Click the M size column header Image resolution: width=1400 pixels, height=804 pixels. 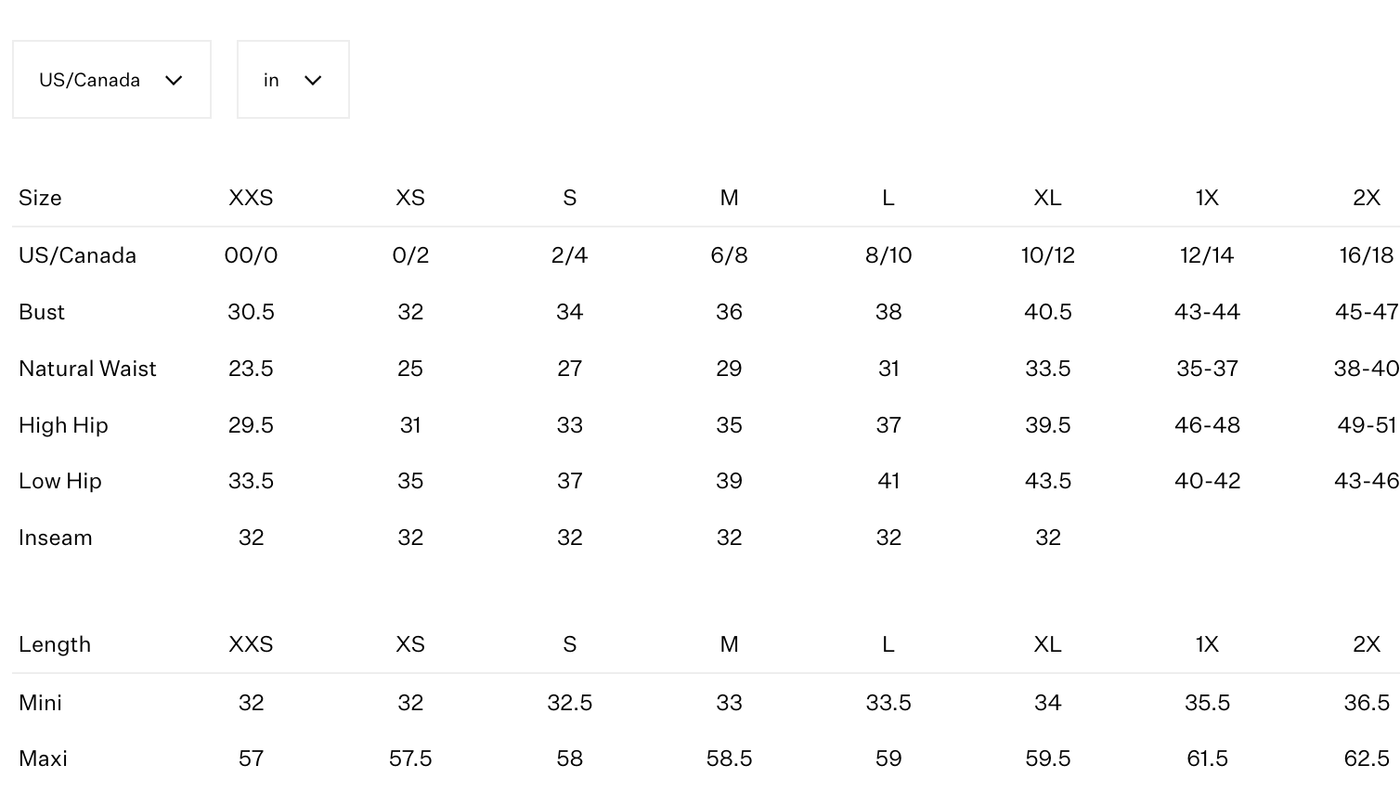coord(729,198)
